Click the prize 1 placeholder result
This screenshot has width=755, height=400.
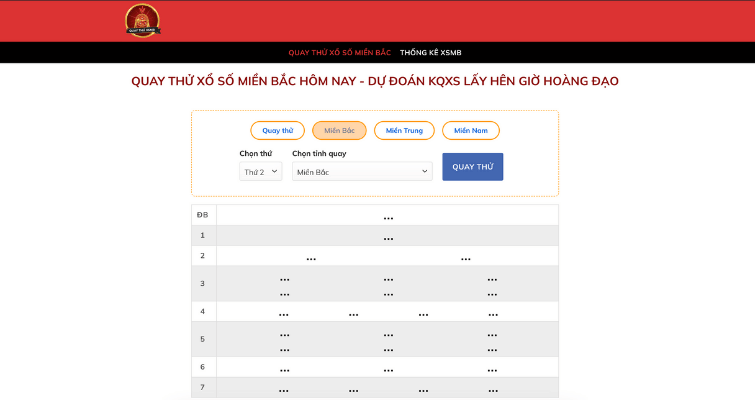click(388, 237)
